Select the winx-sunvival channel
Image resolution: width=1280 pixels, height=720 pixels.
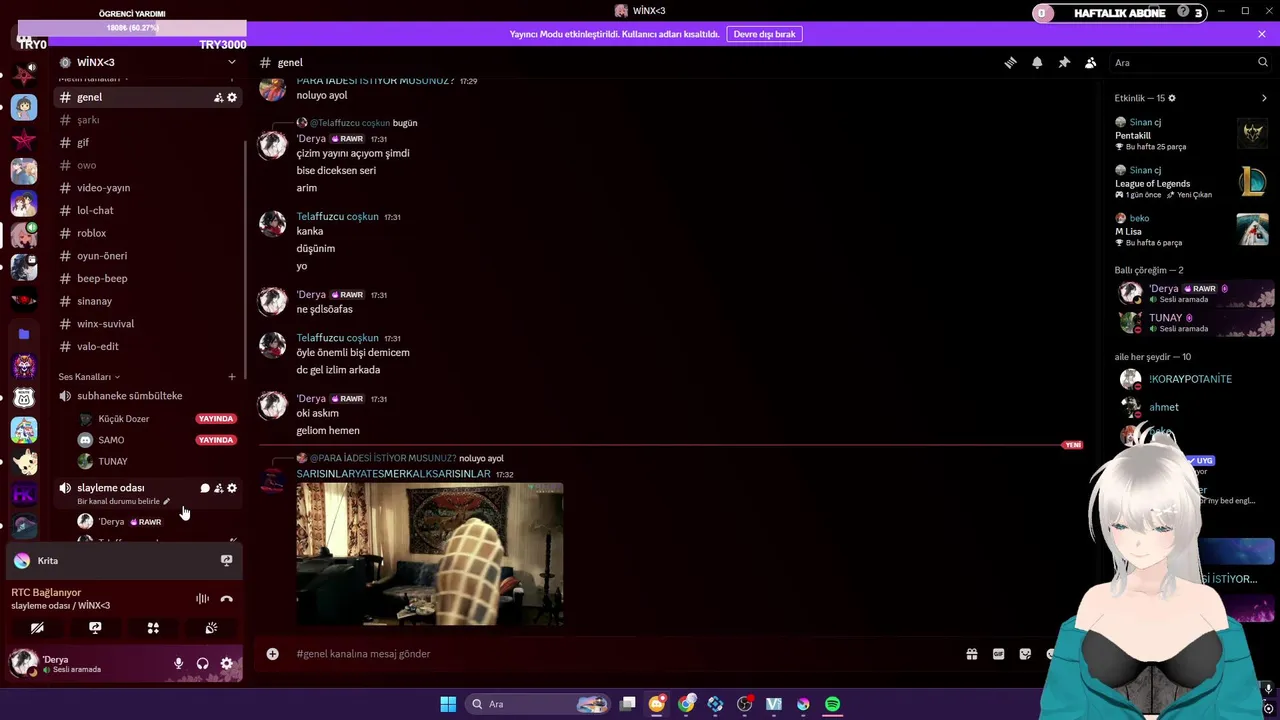click(148, 324)
